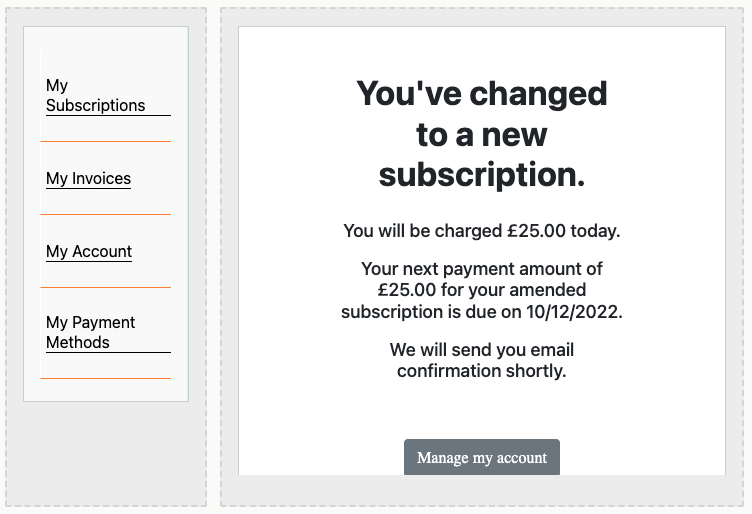Click the word "subscription." in the heading
This screenshot has height=514, width=752.
(481, 174)
